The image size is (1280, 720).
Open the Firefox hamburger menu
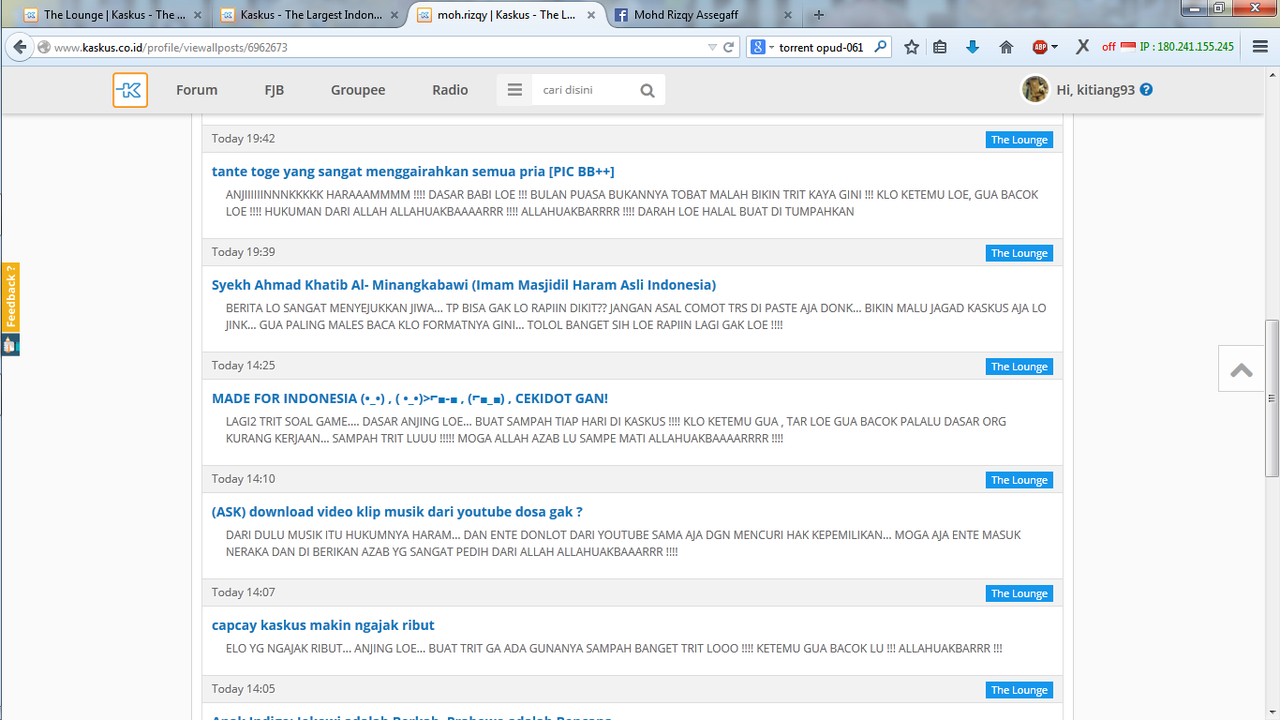click(x=1260, y=47)
